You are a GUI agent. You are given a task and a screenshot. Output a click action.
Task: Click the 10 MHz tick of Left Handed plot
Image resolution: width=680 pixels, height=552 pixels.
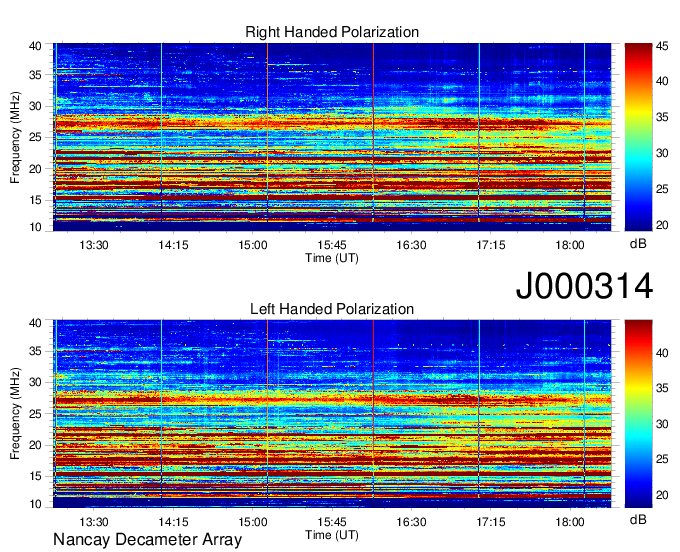pos(35,504)
